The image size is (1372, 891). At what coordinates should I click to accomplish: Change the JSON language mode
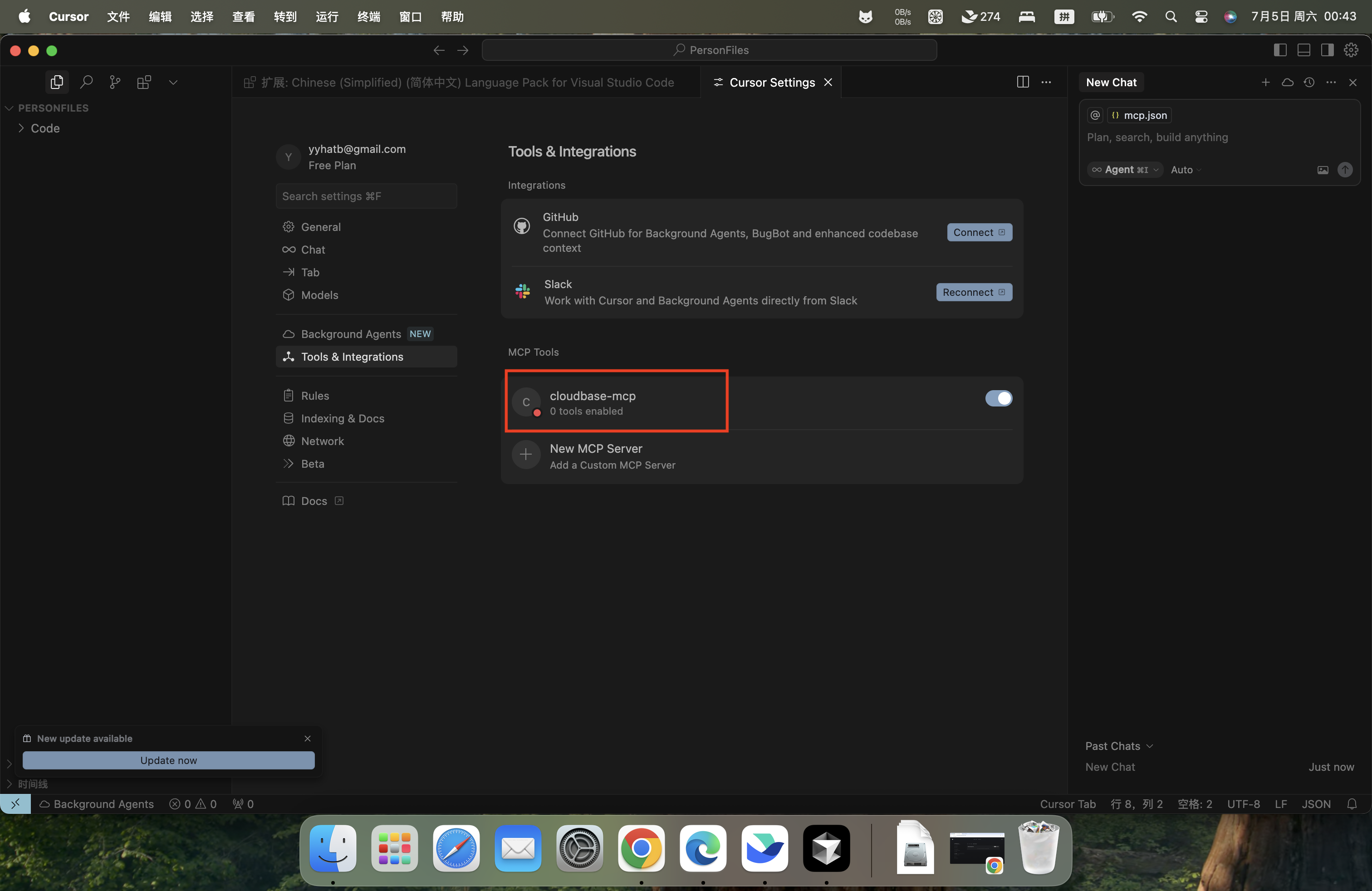point(1316,804)
